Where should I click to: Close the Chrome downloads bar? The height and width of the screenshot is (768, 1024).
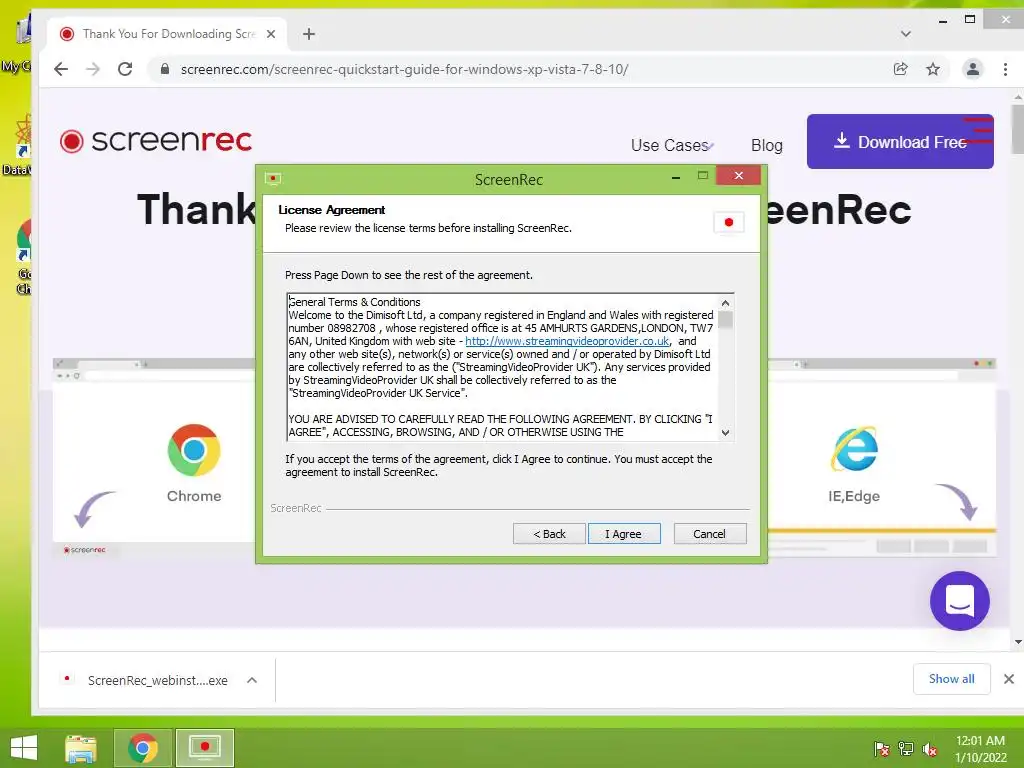click(1008, 679)
